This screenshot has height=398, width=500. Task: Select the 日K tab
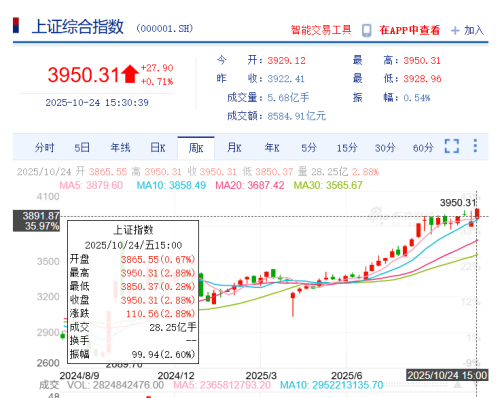[x=158, y=147]
